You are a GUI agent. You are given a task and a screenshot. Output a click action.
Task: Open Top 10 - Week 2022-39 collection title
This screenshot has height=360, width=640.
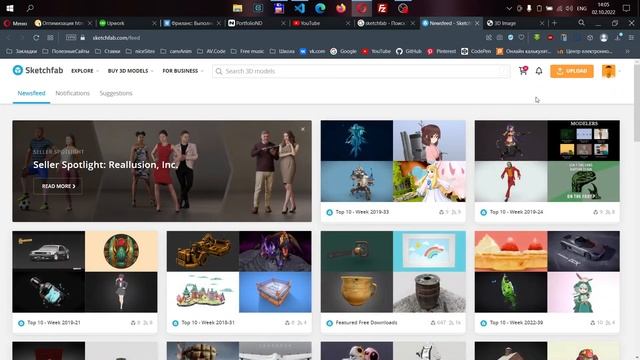[516, 323]
